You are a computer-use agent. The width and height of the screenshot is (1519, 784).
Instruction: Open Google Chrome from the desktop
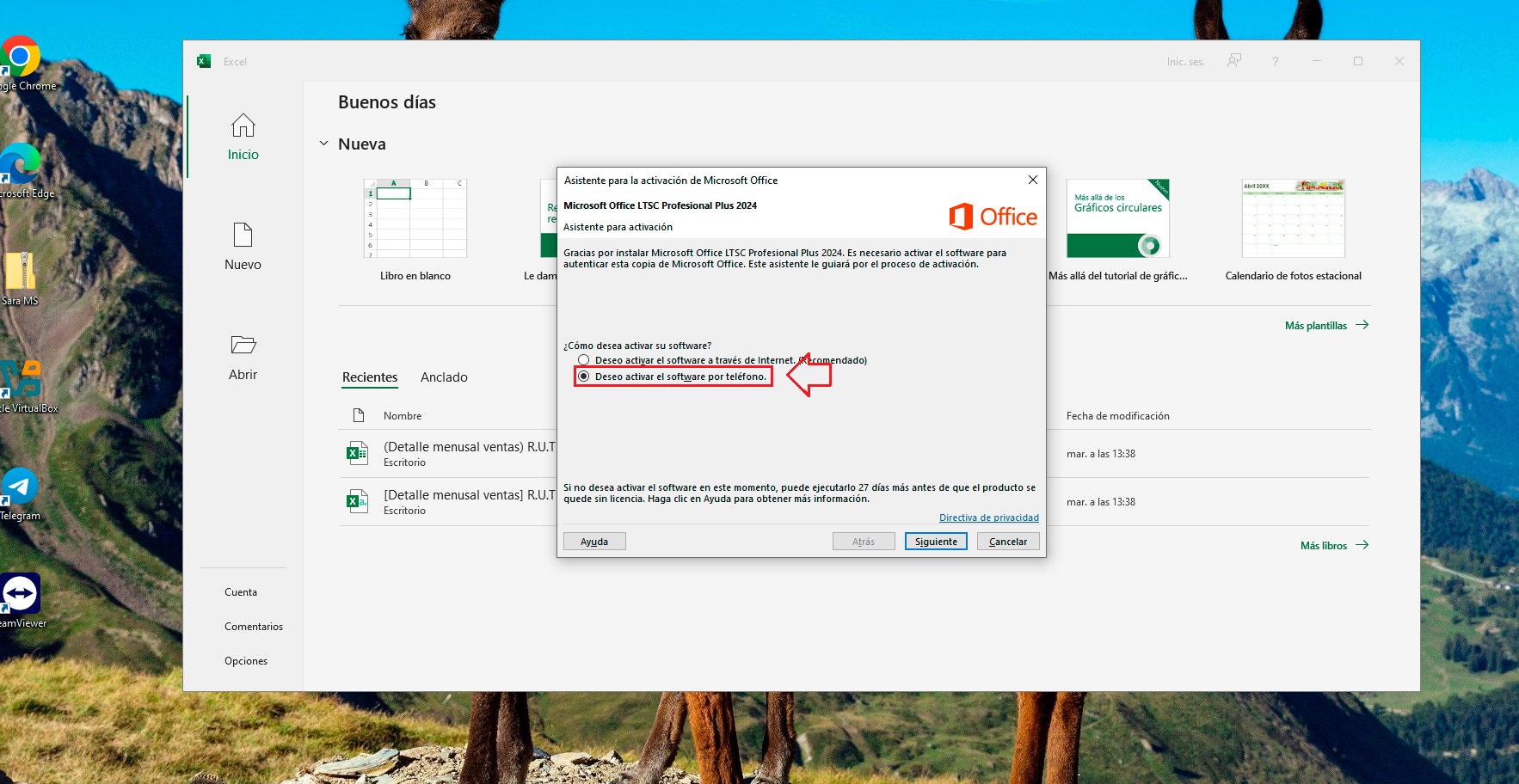point(21,57)
